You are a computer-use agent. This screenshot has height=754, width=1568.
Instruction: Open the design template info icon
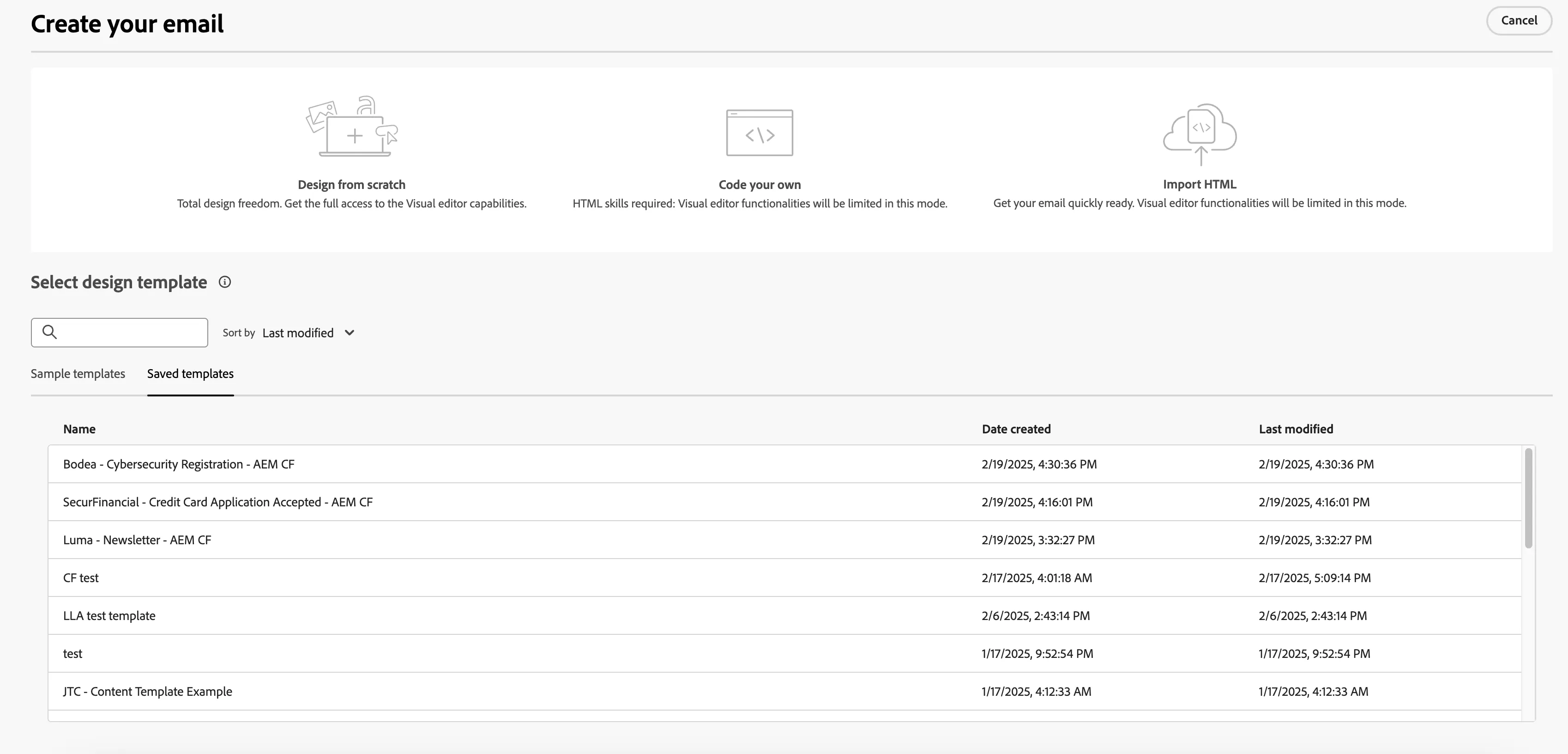point(224,282)
